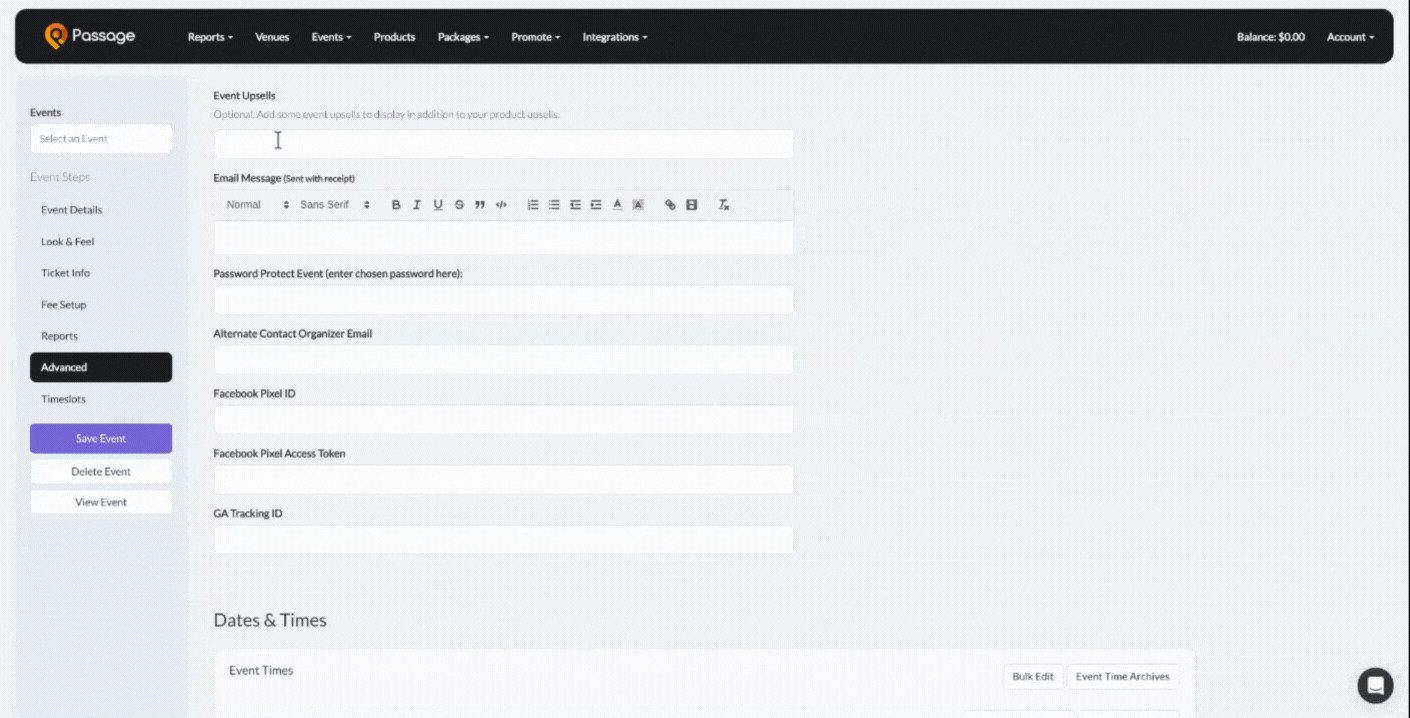Focus the GA Tracking ID field

click(x=503, y=540)
